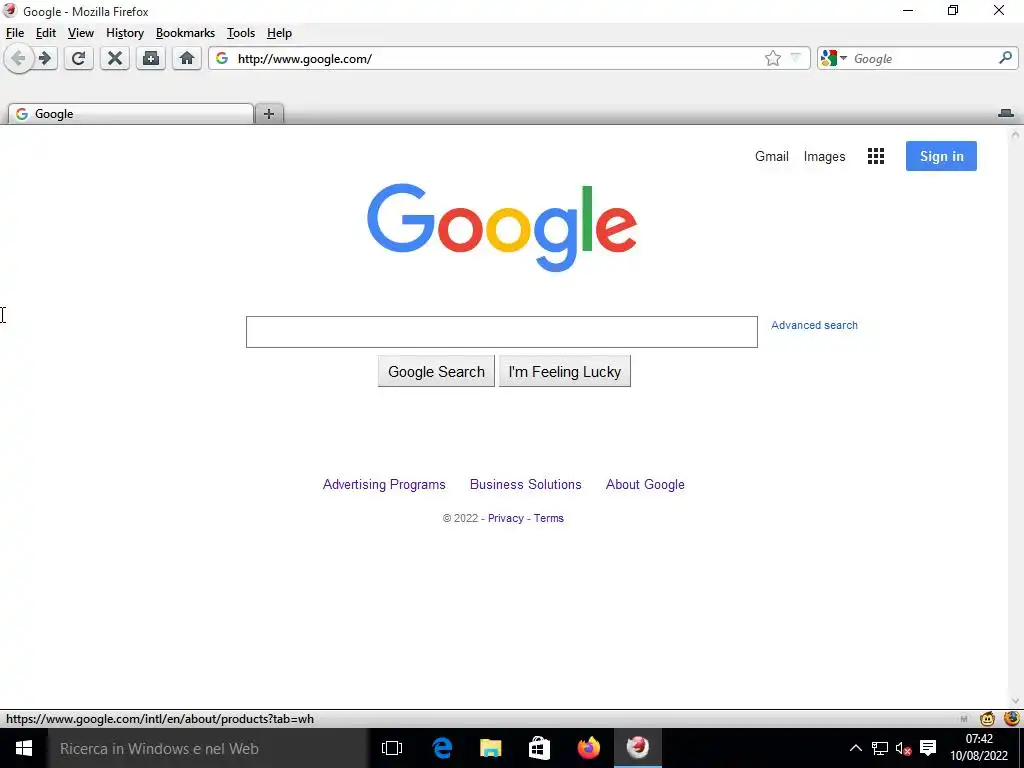Click the status bar URL text about/products?tab=wh
The width and height of the screenshot is (1024, 768).
pos(160,719)
